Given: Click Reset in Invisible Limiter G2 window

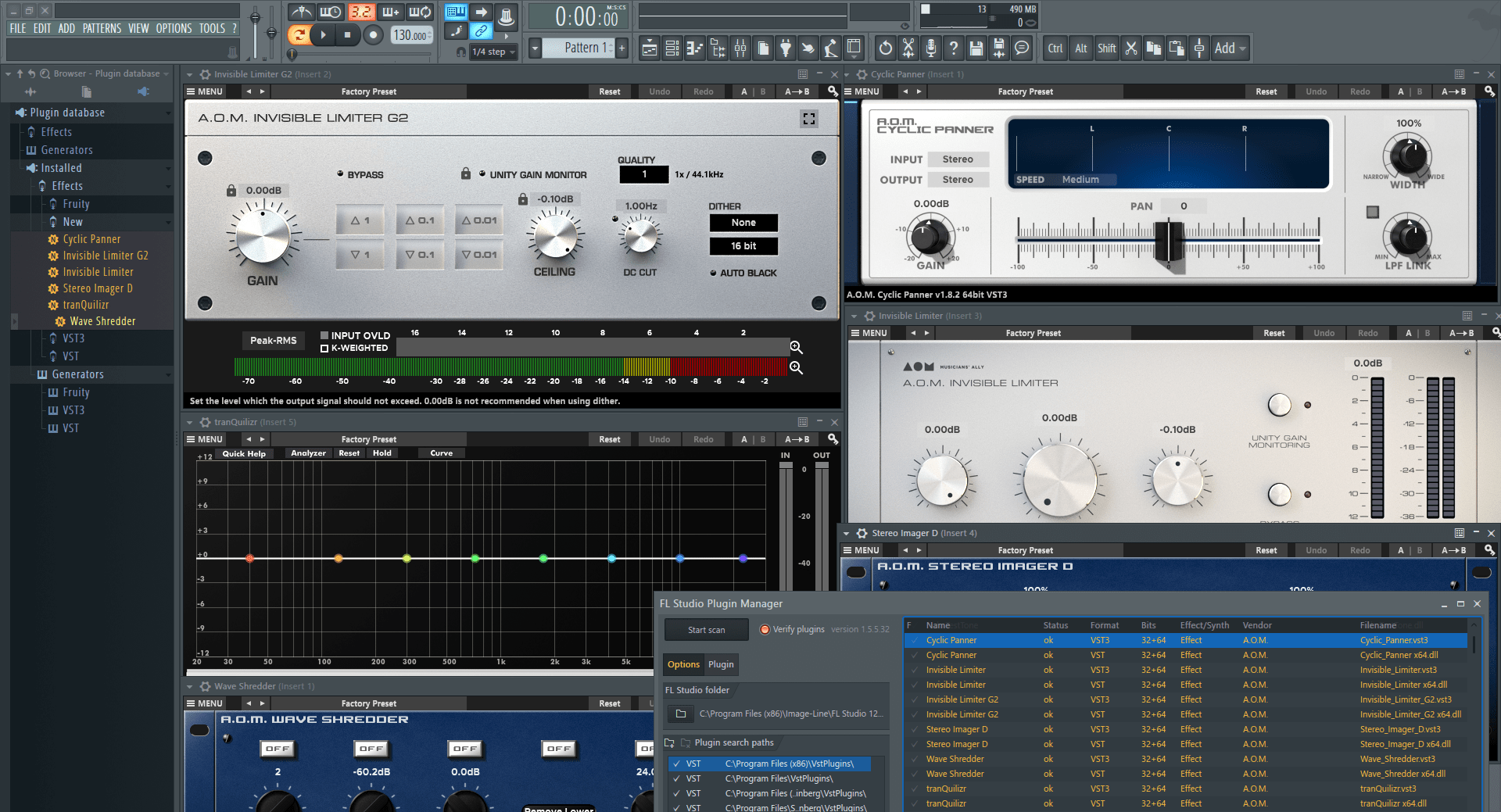Looking at the screenshot, I should [x=610, y=91].
